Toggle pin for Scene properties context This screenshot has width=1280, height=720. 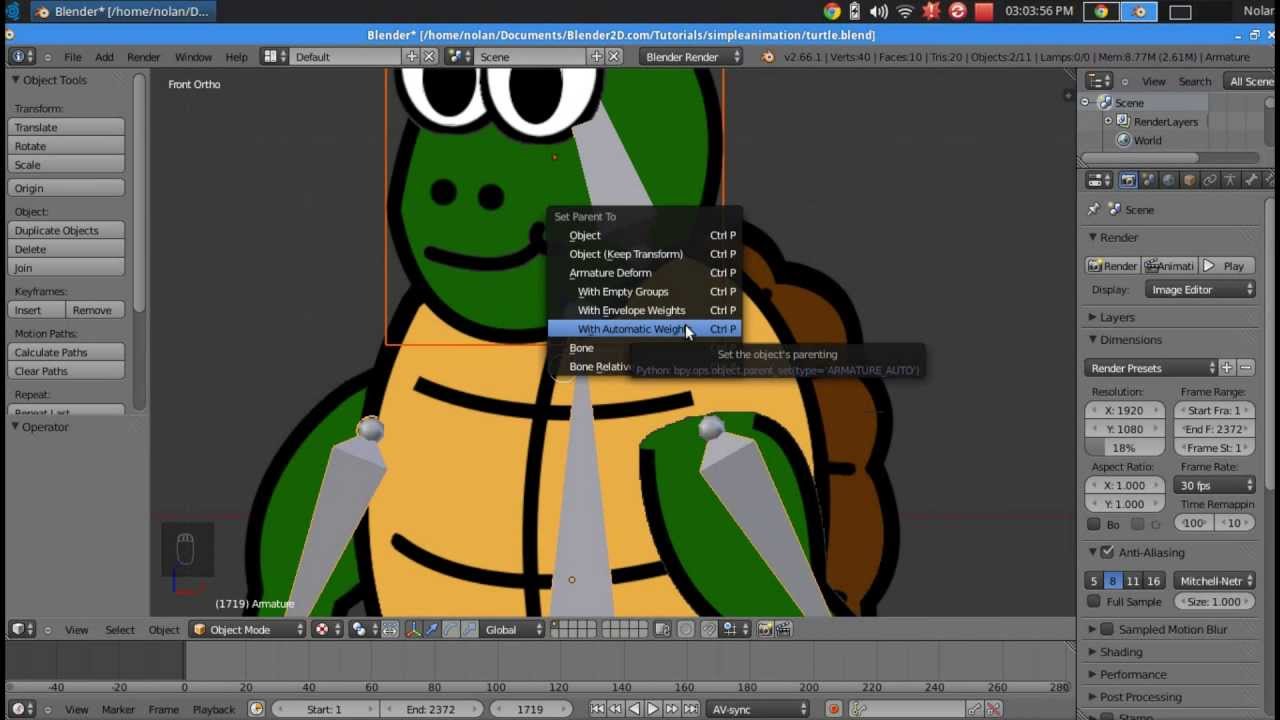point(1093,210)
